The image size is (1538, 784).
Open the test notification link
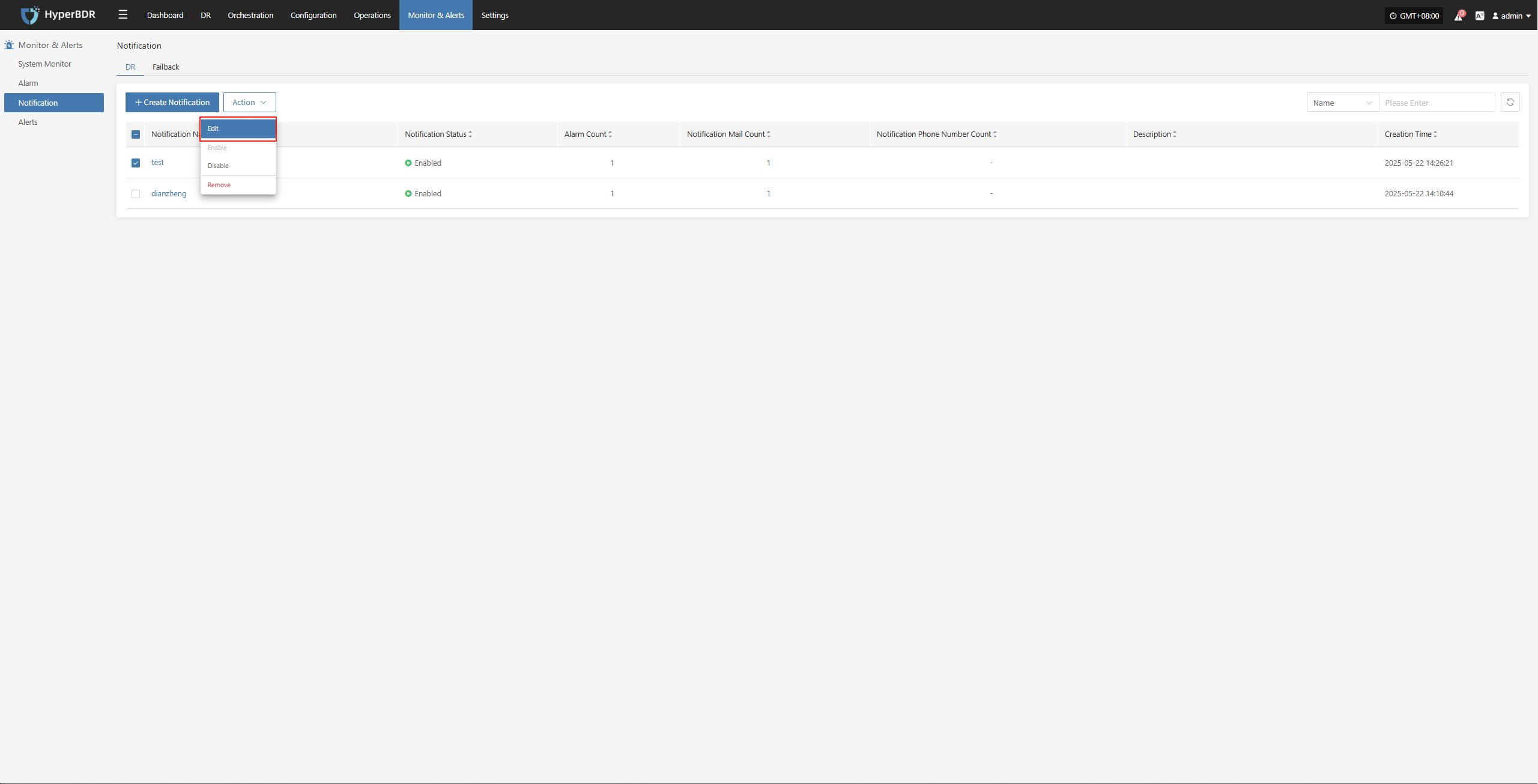[x=157, y=163]
